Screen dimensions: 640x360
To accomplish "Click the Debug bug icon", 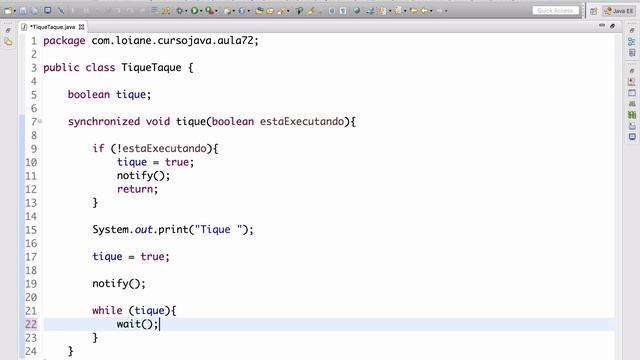I will coord(180,11).
